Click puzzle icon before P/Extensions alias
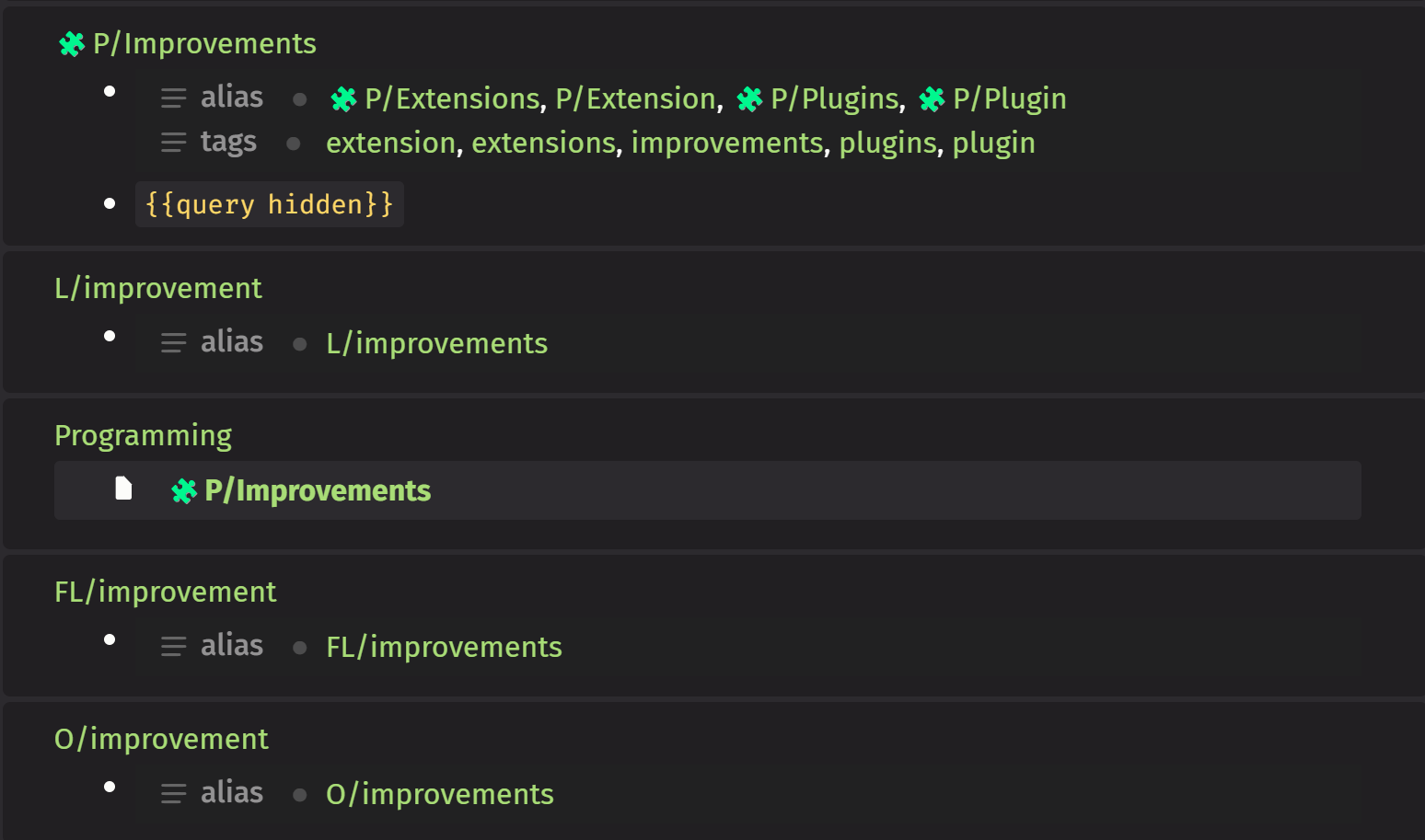This screenshot has height=840, width=1425. (x=343, y=99)
